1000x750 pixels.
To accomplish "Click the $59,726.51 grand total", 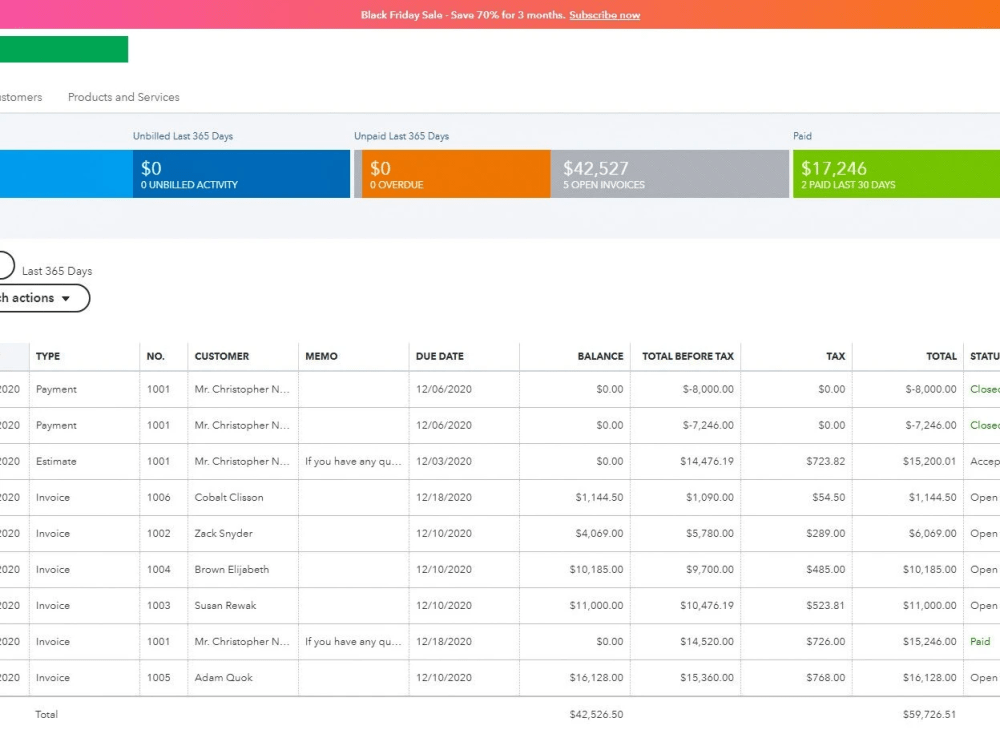I will (929, 715).
